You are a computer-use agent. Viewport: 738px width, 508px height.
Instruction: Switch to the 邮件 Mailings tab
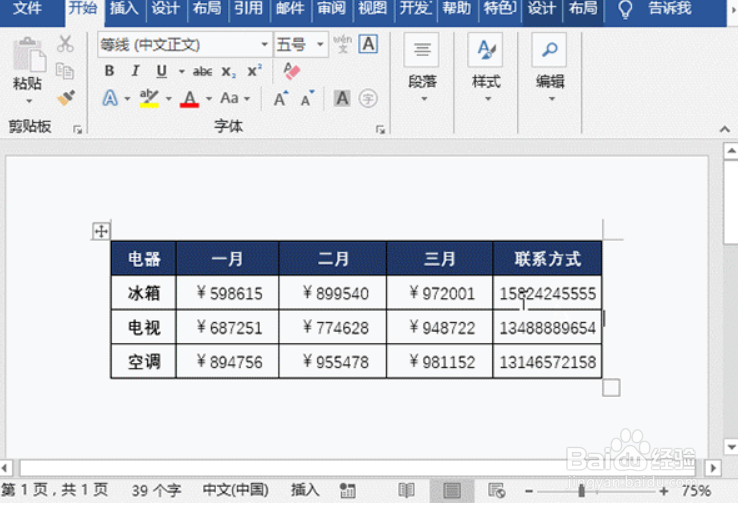click(x=290, y=8)
